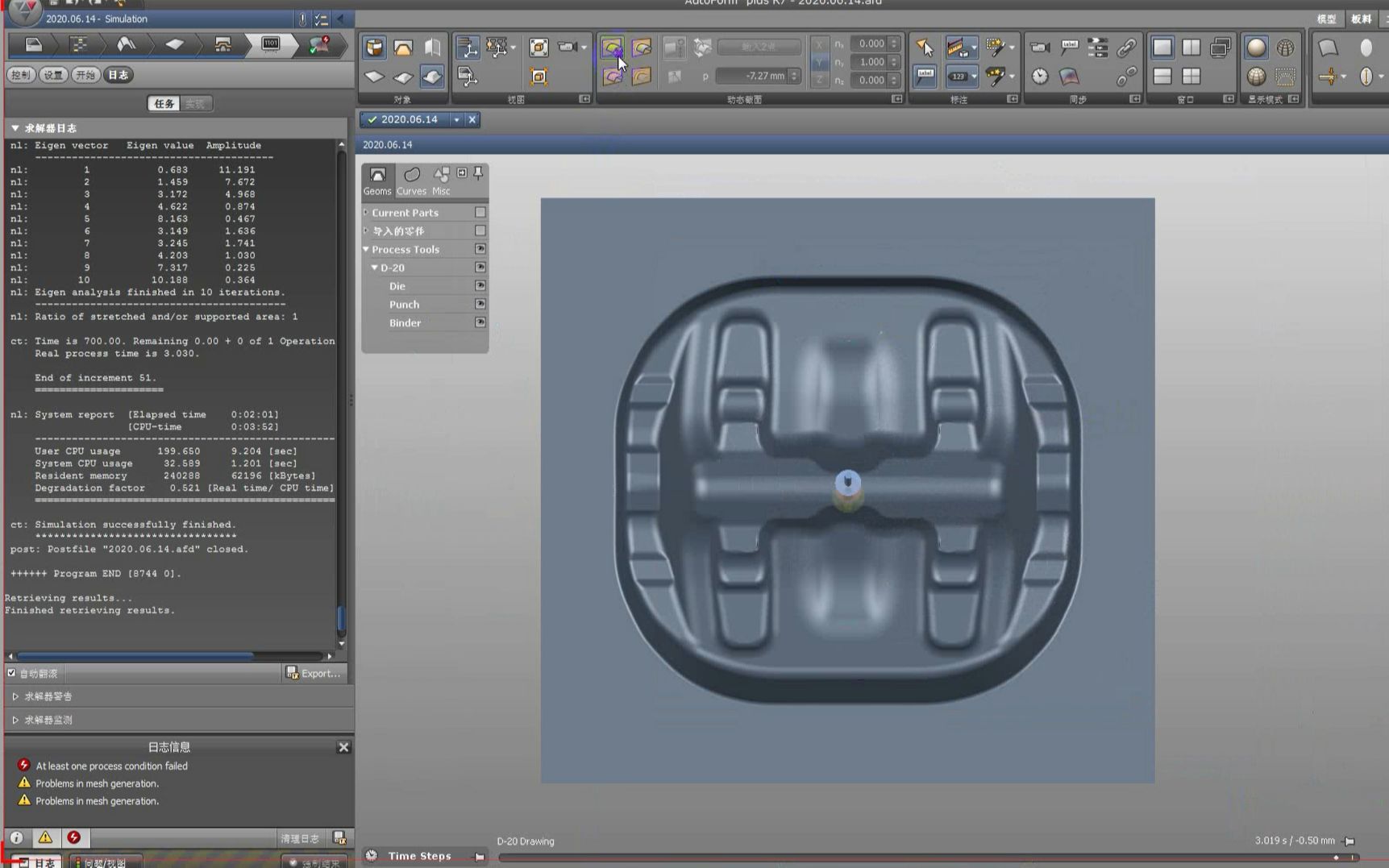Collapse the Process Tools tree node

366,250
